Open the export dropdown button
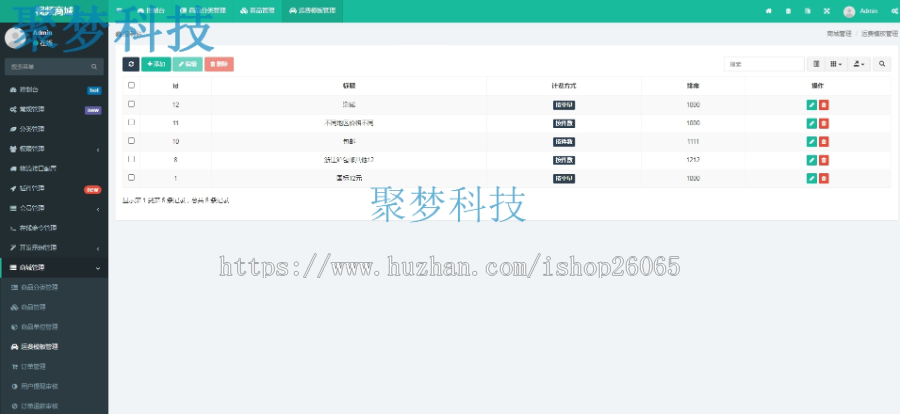 click(859, 64)
